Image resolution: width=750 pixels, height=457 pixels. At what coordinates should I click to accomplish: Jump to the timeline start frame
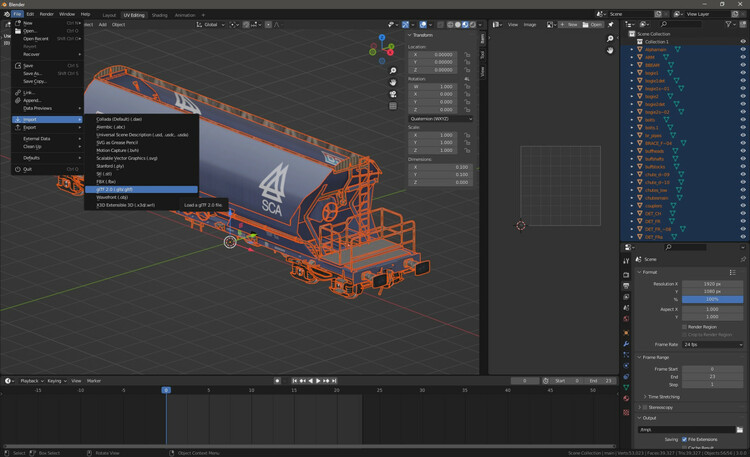tap(295, 381)
